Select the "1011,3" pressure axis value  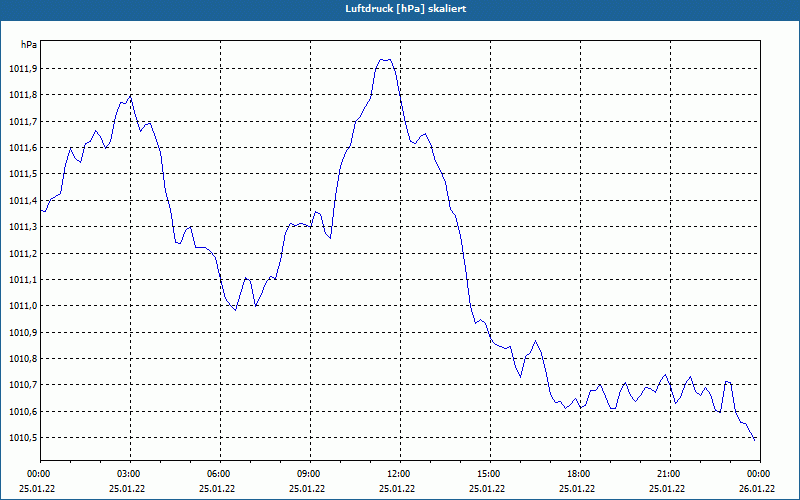[23, 227]
